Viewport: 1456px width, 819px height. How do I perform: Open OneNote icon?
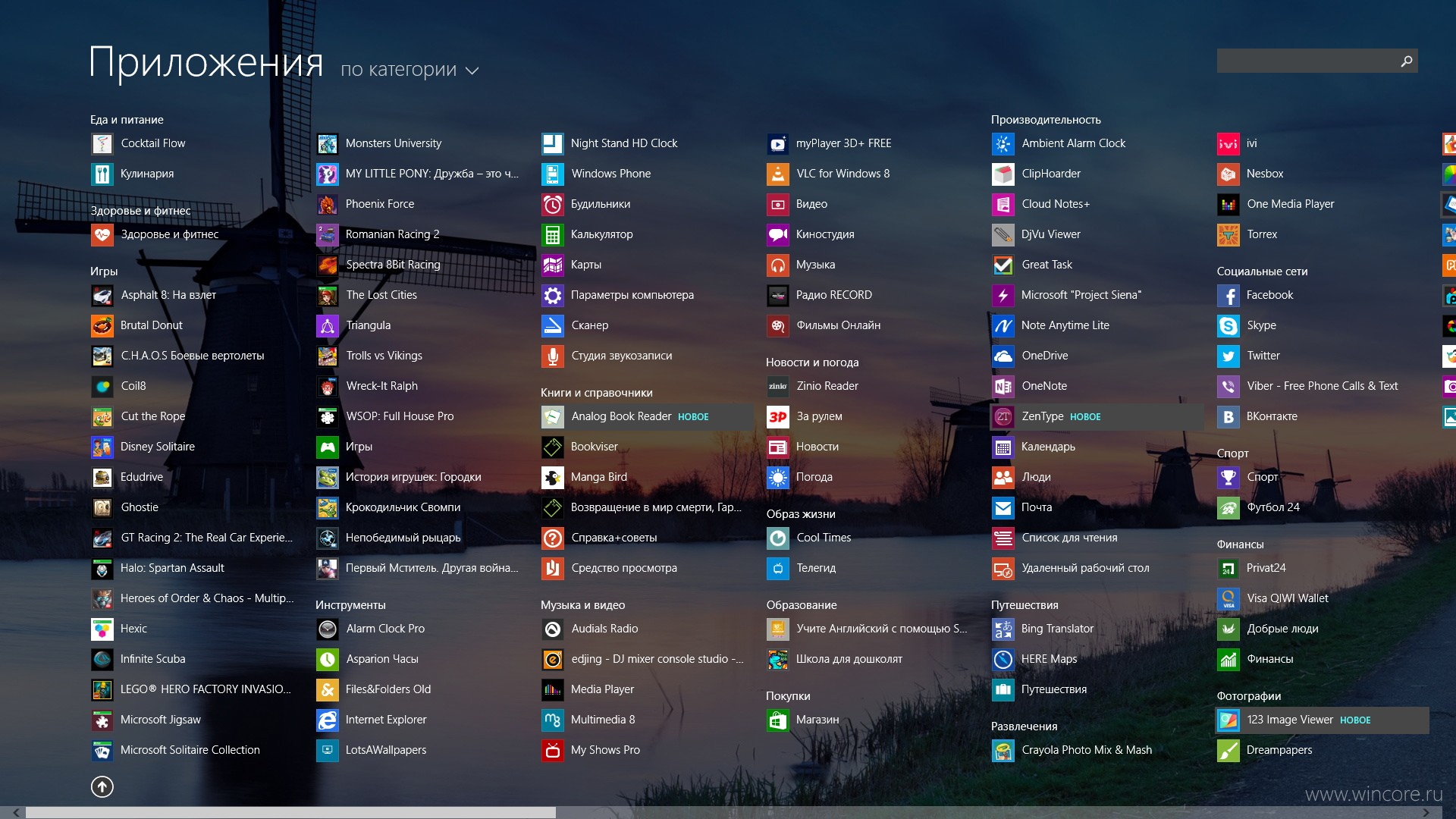1003,386
